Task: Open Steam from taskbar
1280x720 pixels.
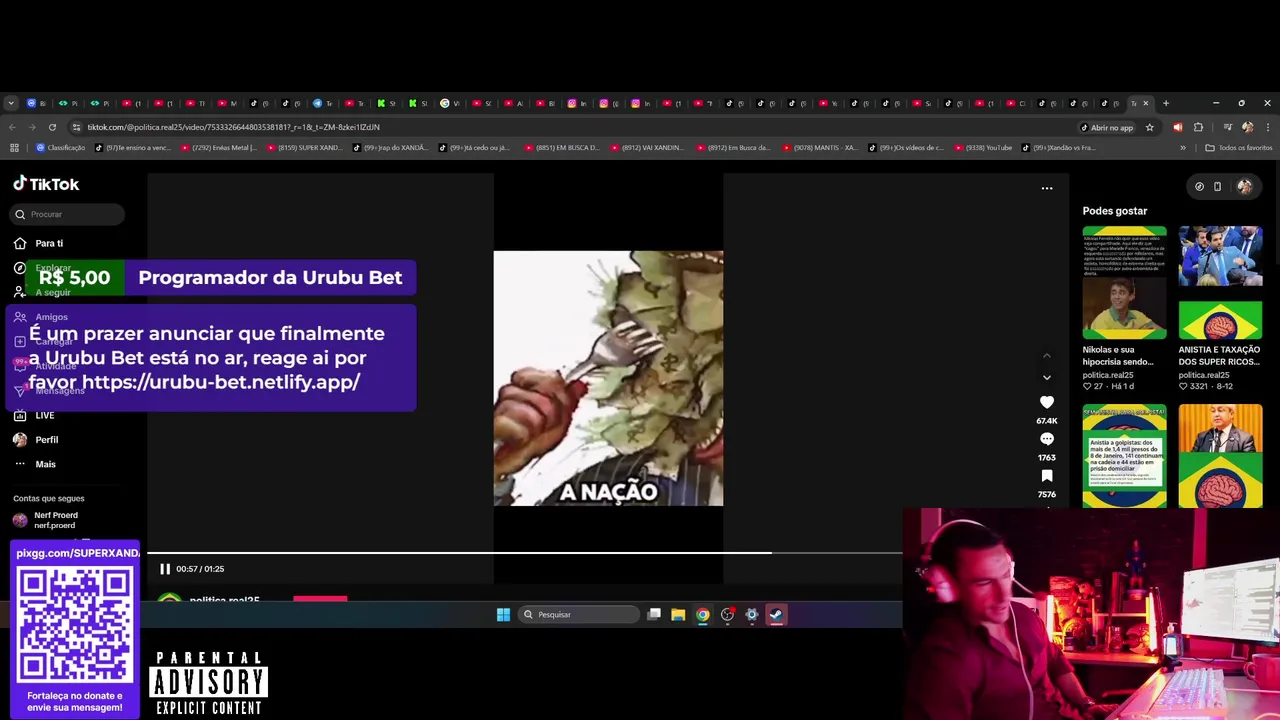Action: click(x=776, y=615)
